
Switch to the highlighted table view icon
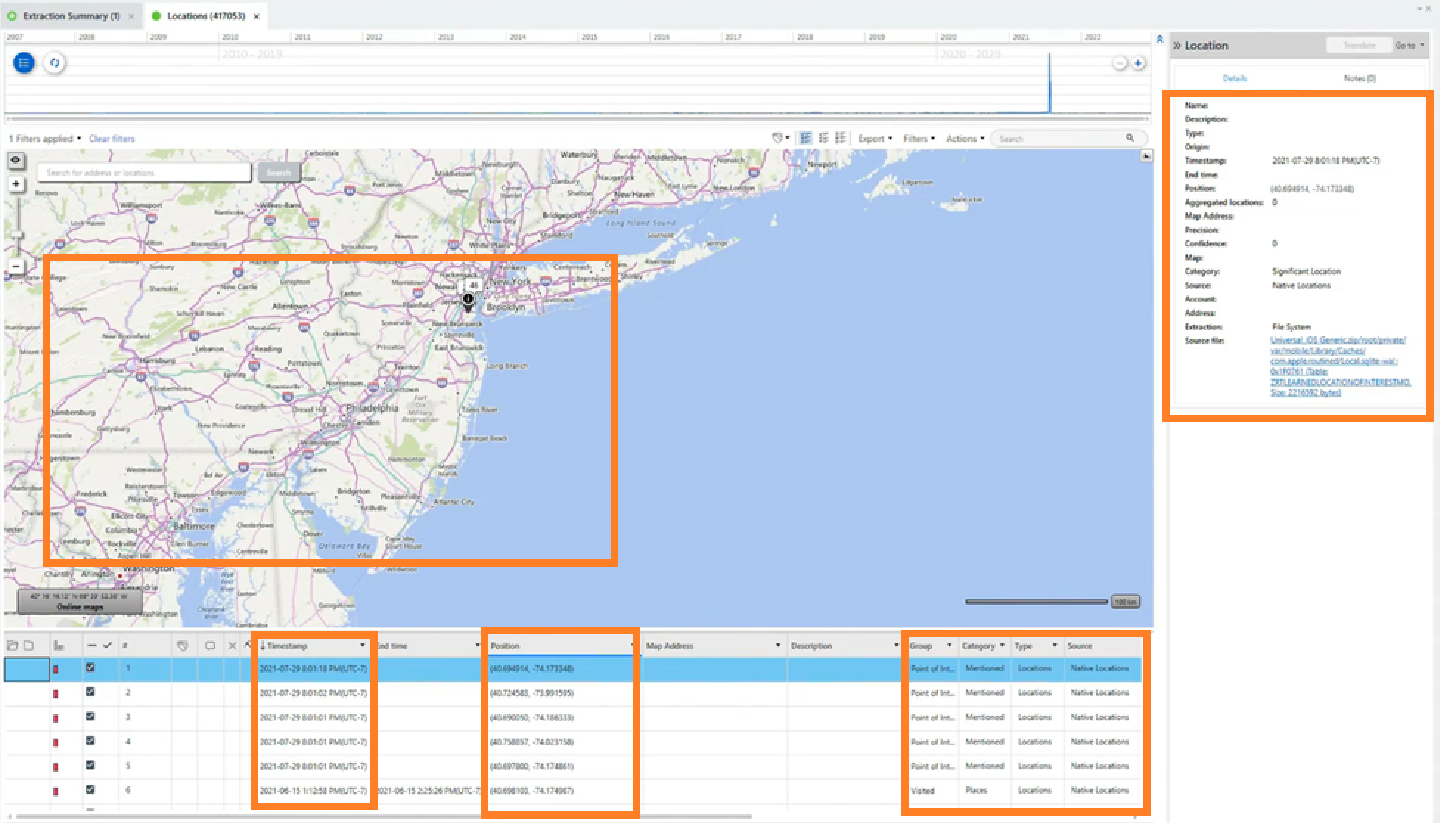click(x=805, y=138)
